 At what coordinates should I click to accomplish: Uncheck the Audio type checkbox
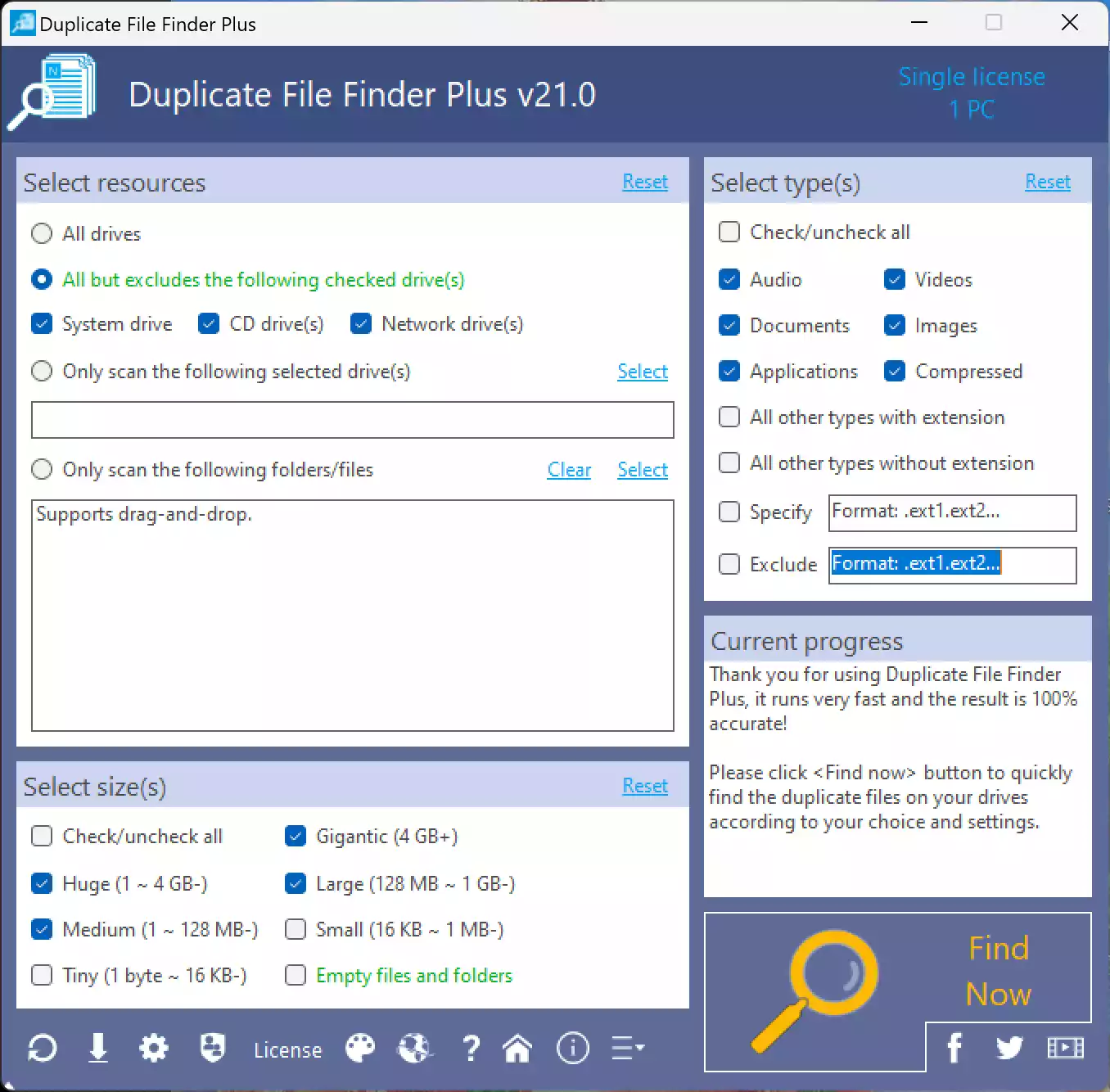[729, 280]
